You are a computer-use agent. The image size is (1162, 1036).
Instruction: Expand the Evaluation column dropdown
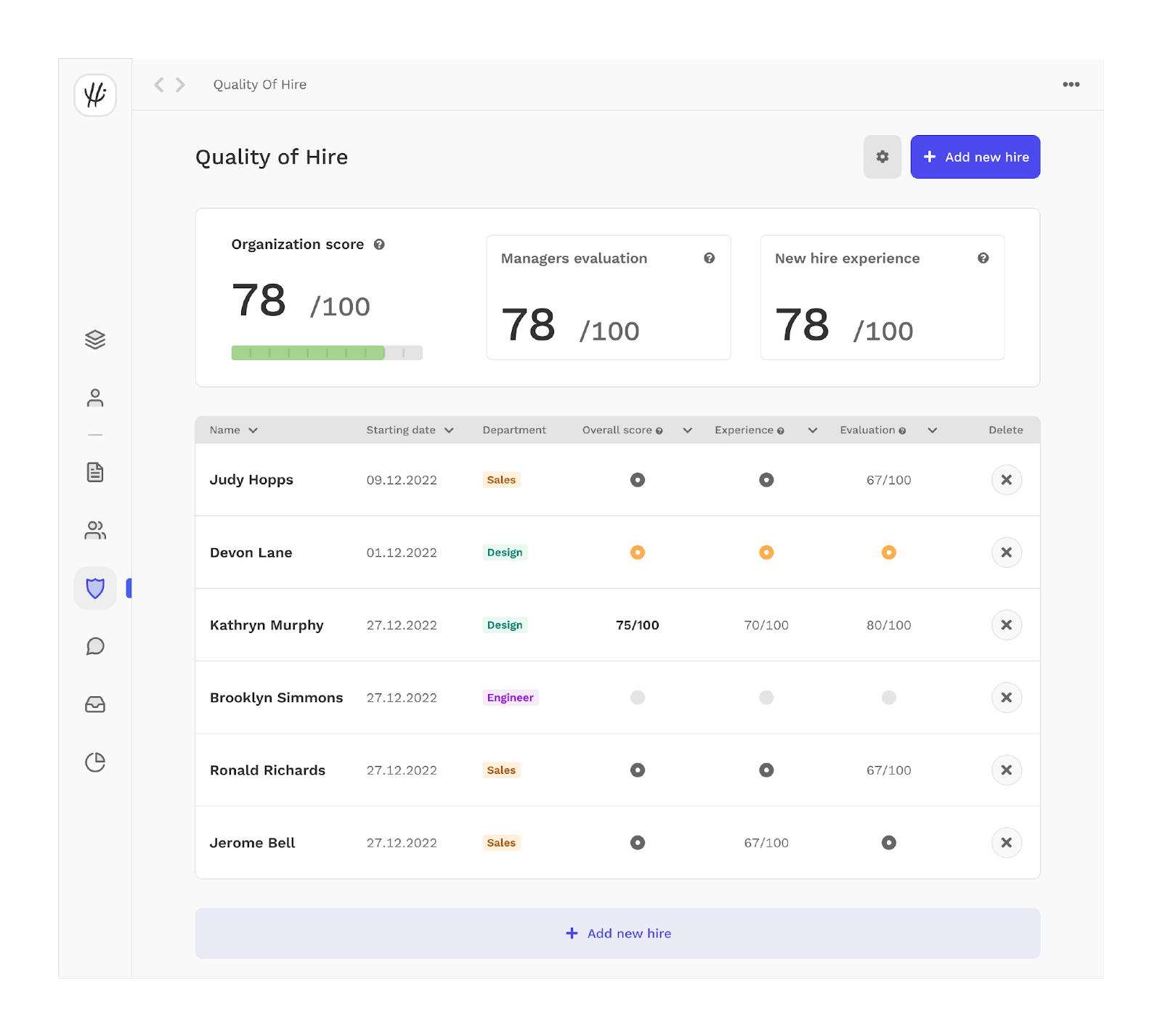point(932,430)
